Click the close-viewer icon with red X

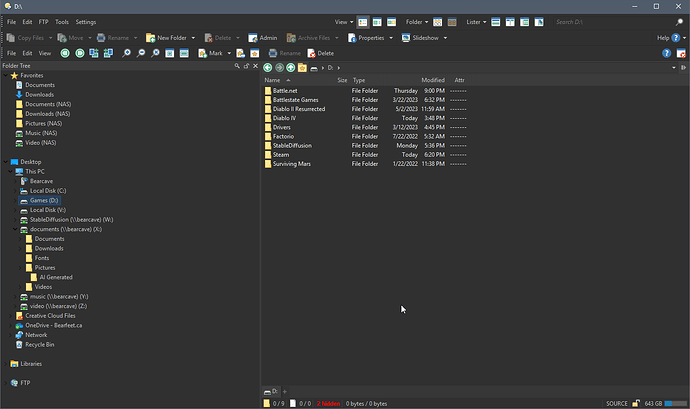[681, 53]
